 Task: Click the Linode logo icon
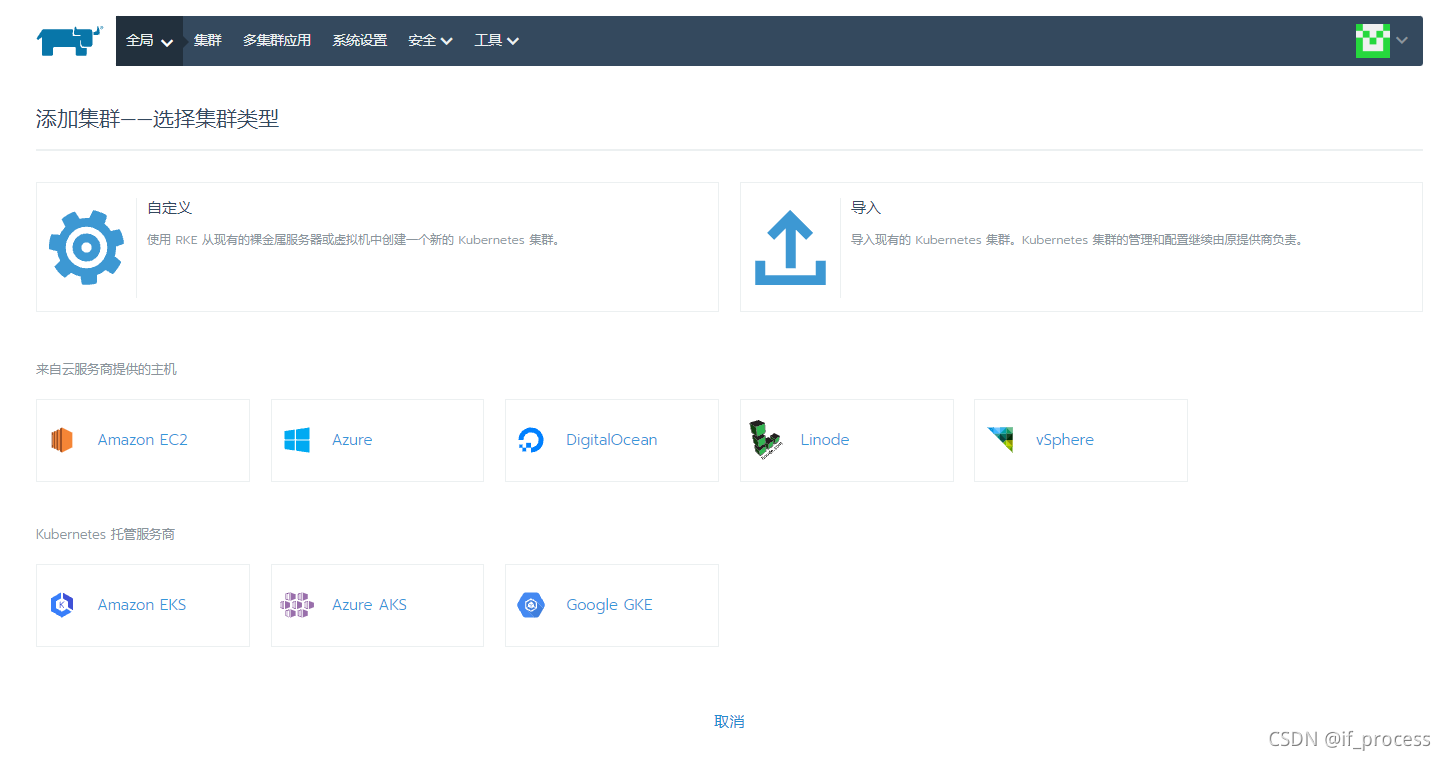tap(766, 438)
